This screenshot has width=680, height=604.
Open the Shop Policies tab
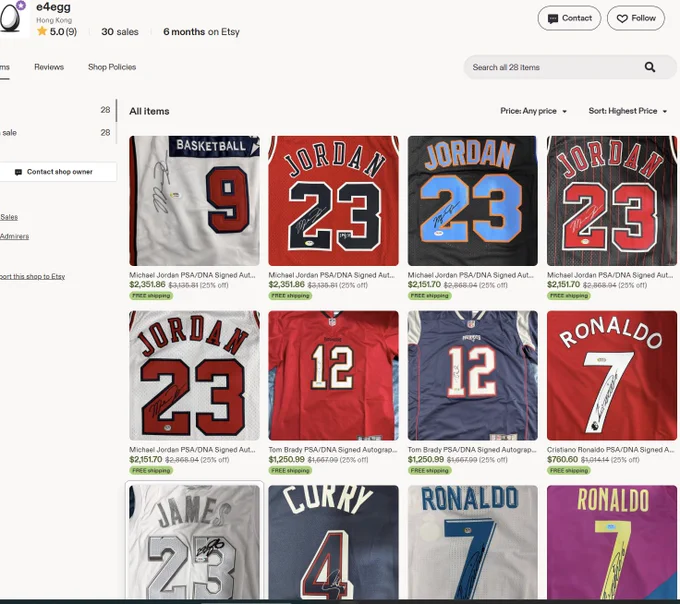click(x=112, y=67)
